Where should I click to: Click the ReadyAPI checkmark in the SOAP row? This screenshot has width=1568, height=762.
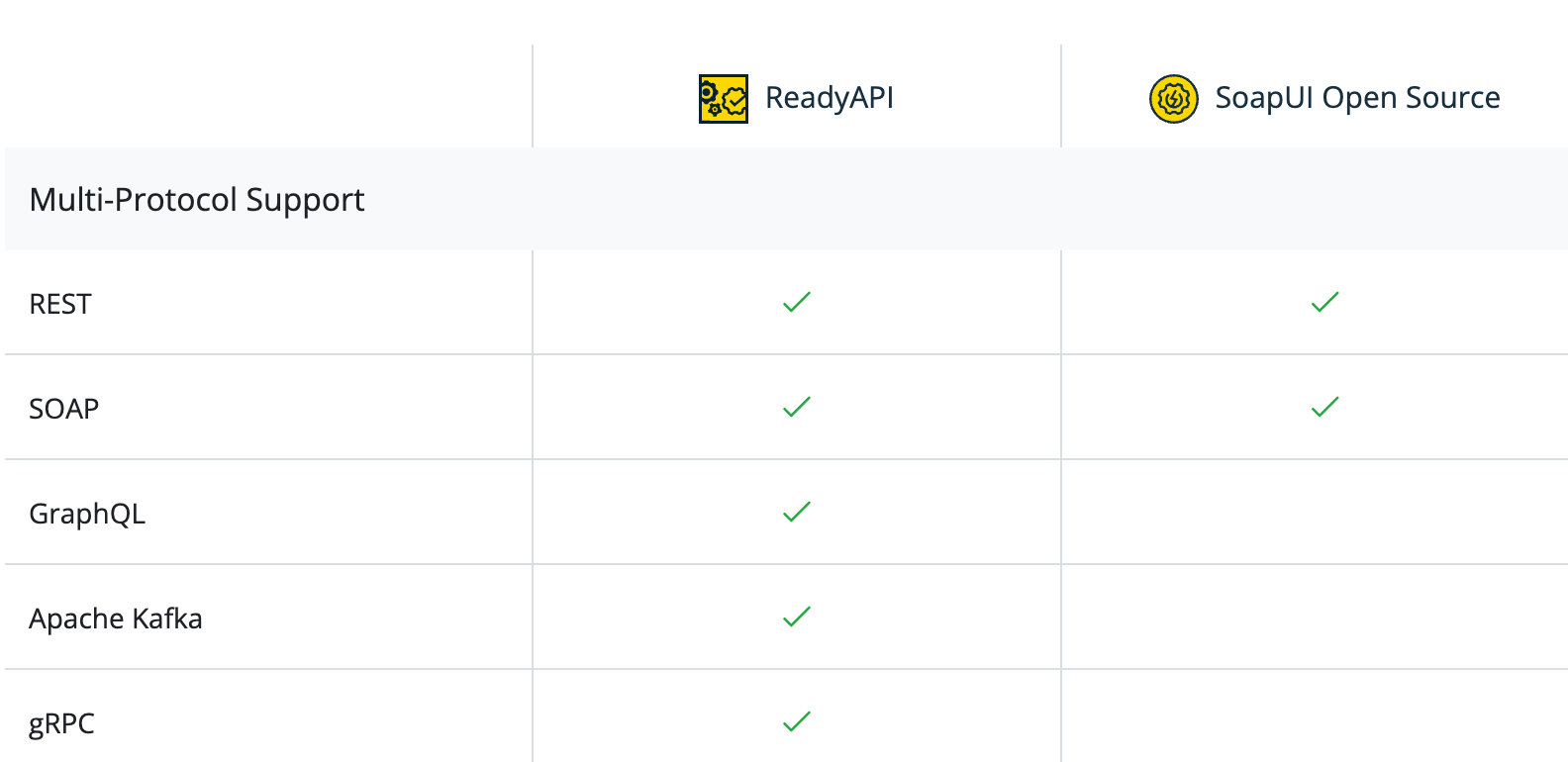point(797,407)
